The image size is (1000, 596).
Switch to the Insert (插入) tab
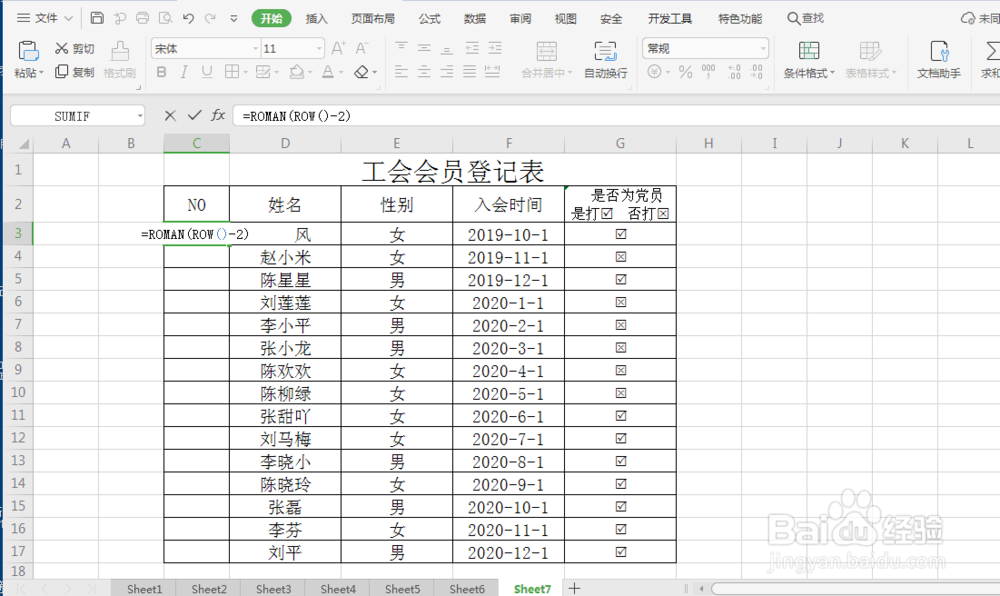coord(316,18)
